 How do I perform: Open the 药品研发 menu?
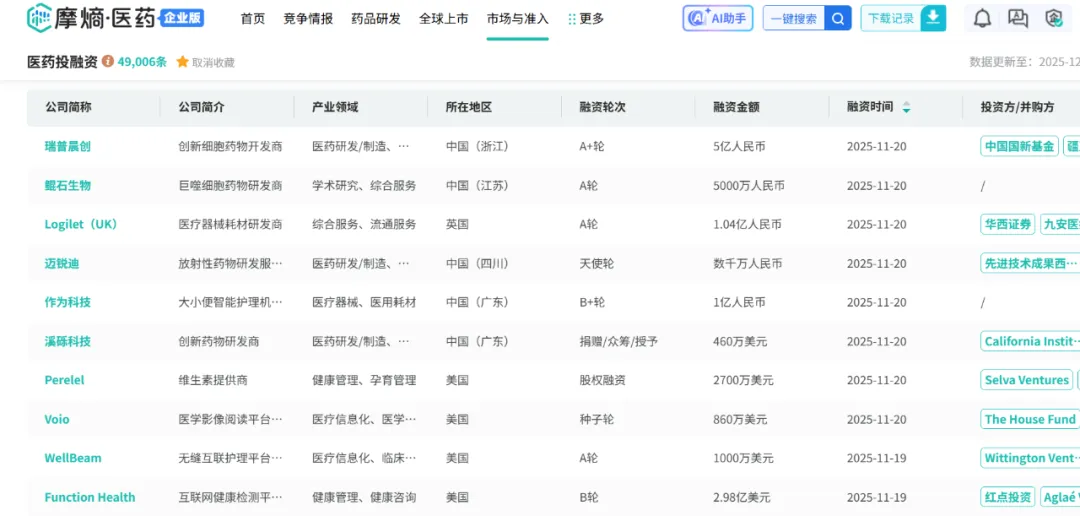click(x=376, y=18)
